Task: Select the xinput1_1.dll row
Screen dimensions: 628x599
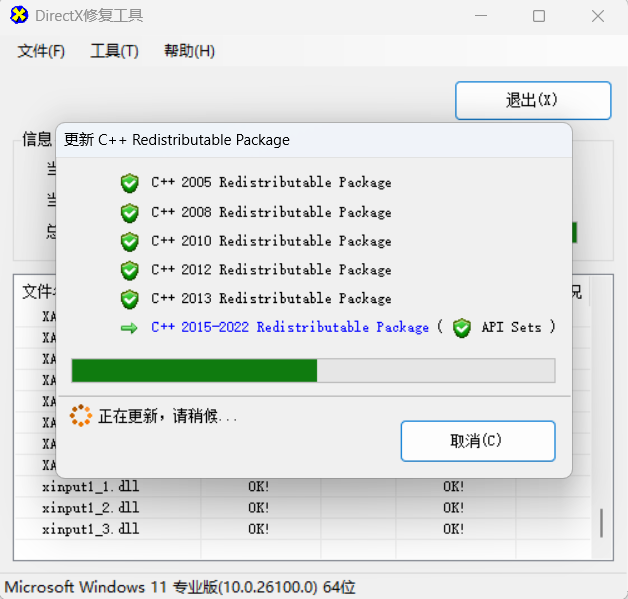Action: point(90,486)
